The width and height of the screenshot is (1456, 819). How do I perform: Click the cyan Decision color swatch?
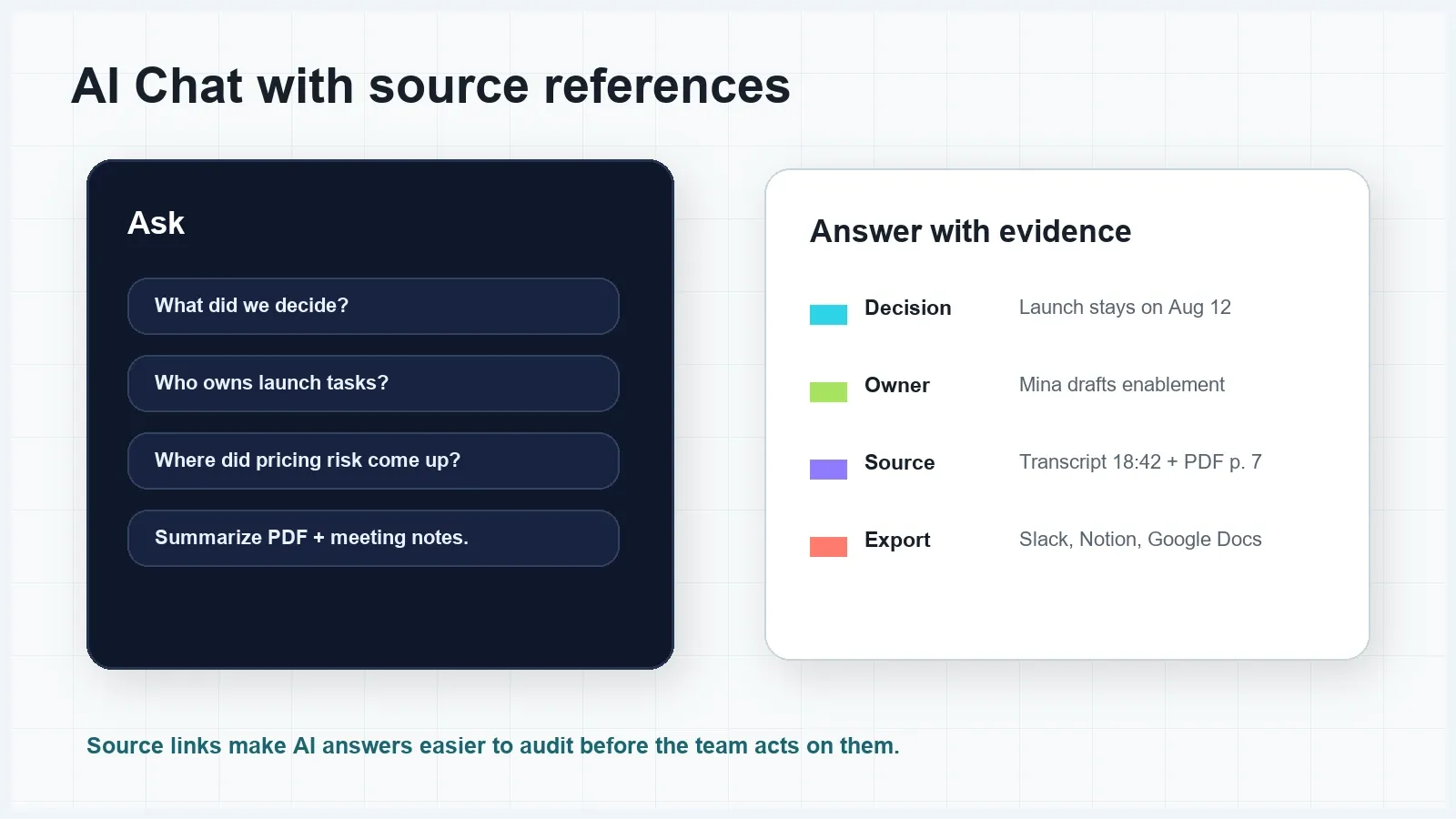[x=828, y=315]
